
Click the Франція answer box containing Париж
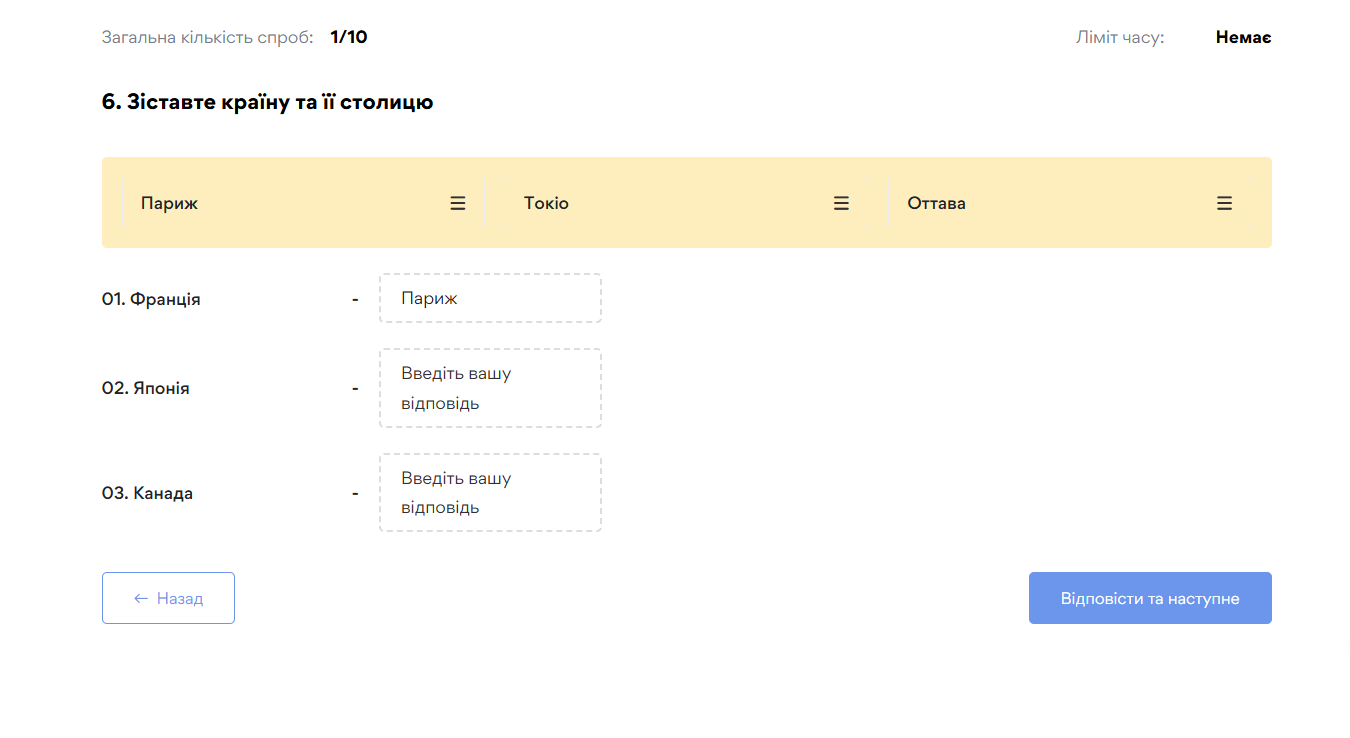(x=490, y=298)
